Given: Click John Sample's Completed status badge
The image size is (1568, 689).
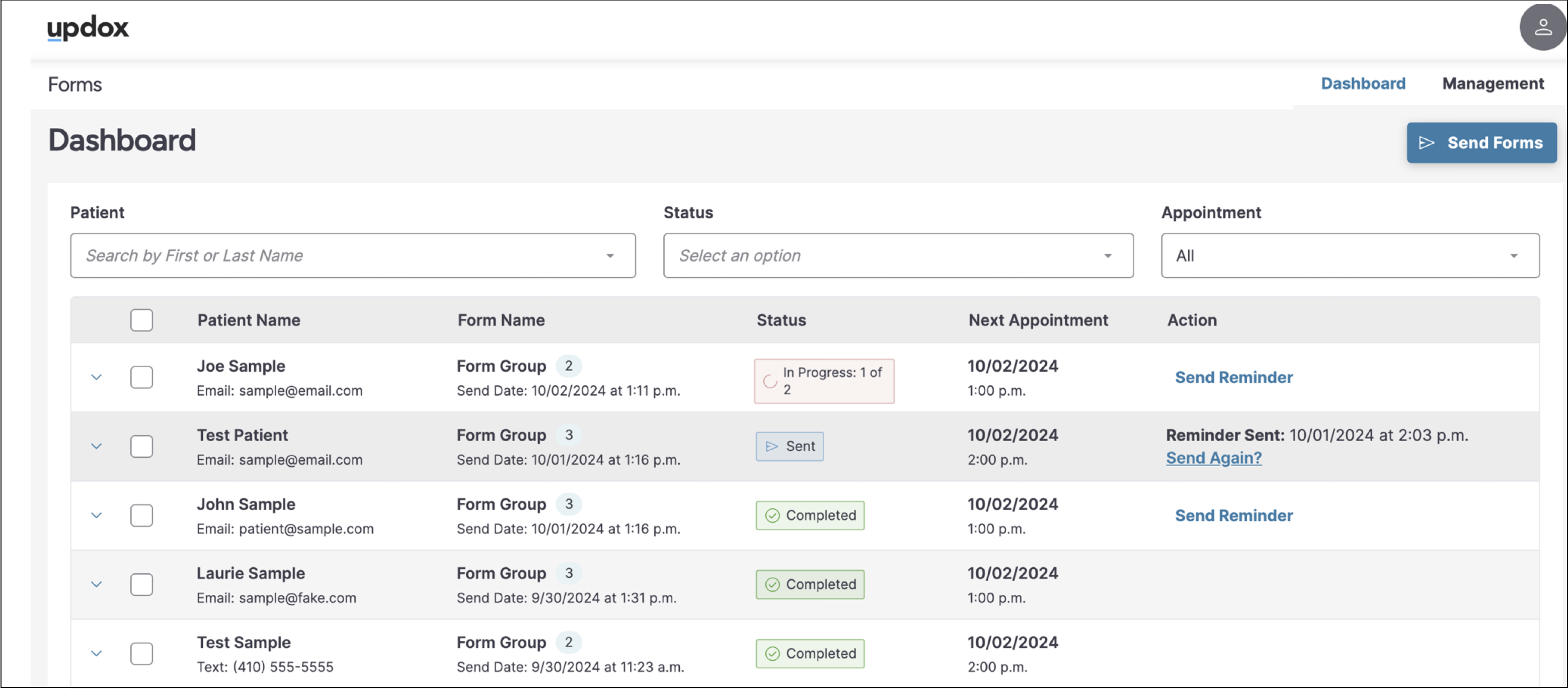Looking at the screenshot, I should (x=809, y=515).
